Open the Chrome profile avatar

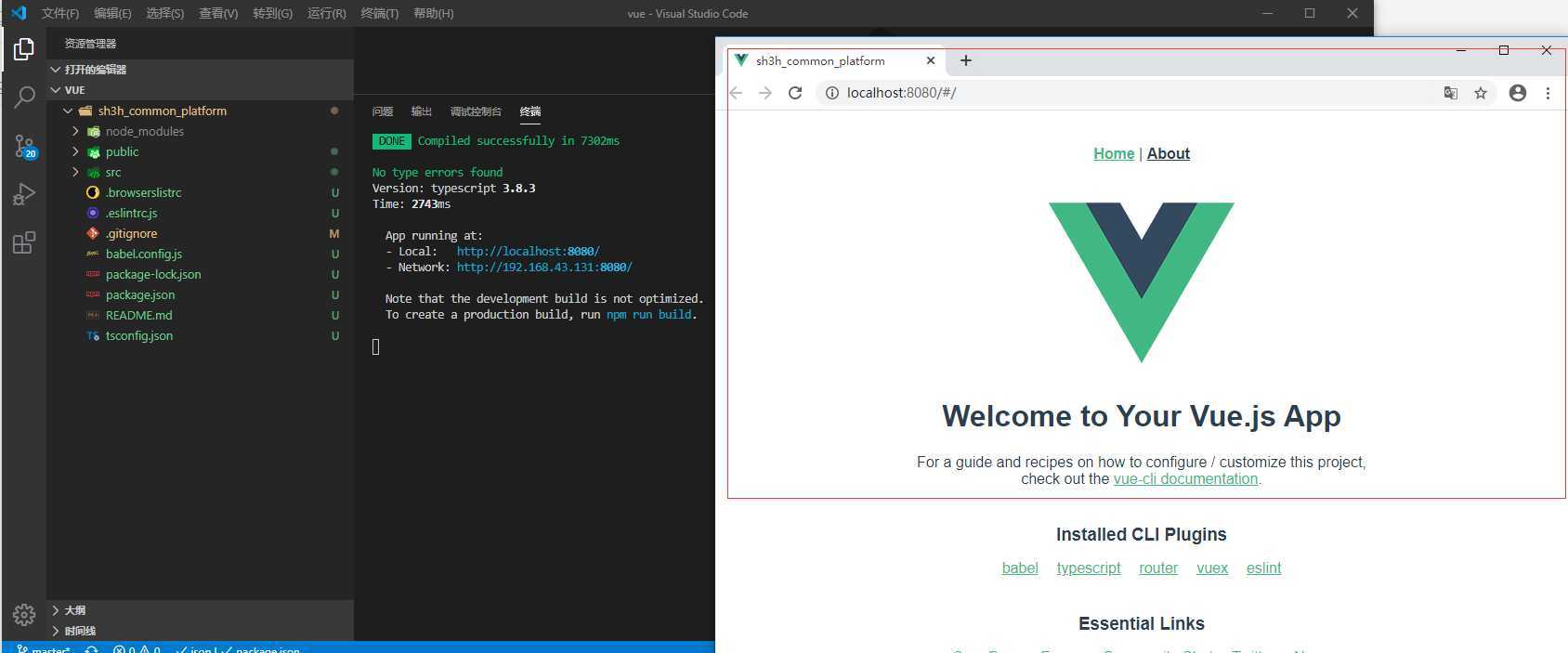click(1518, 93)
